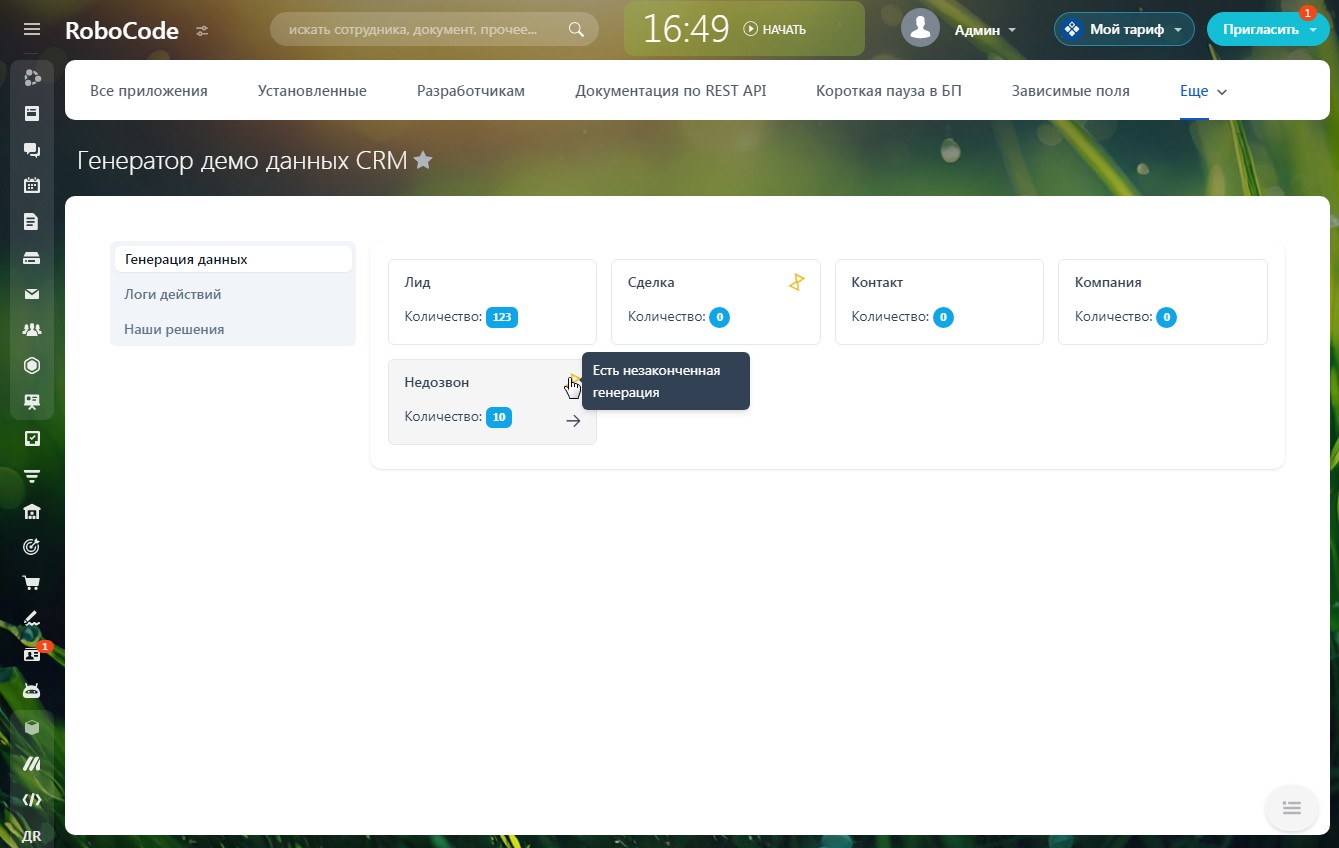Open the presentation board icon in sidebar

(x=32, y=402)
